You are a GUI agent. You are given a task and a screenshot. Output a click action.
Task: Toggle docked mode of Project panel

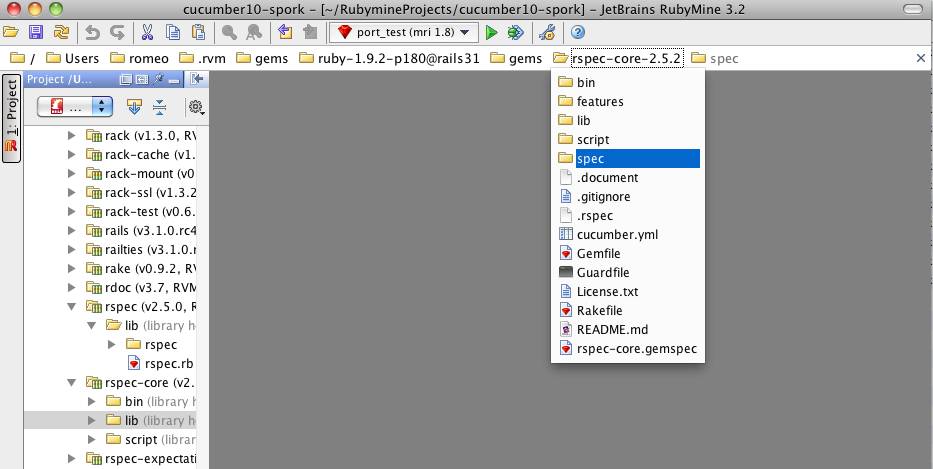click(x=141, y=79)
